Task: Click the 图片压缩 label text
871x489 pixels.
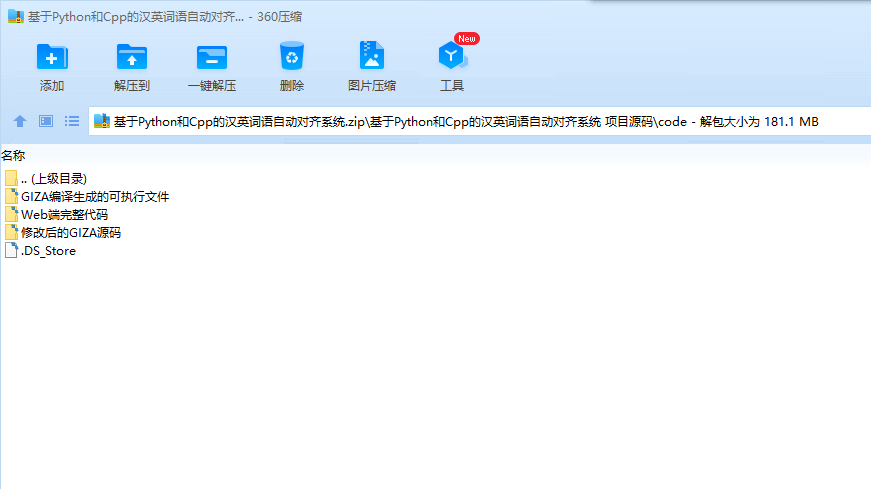Action: point(372,86)
